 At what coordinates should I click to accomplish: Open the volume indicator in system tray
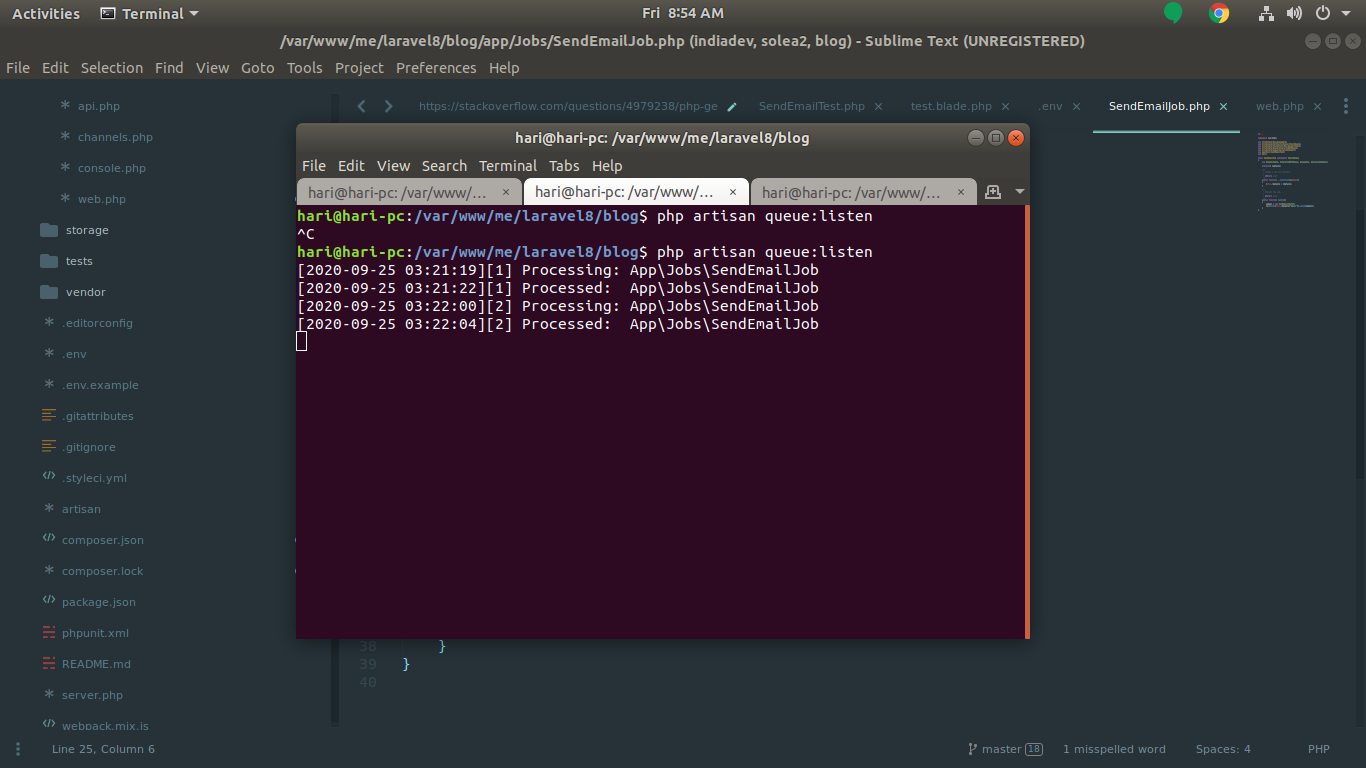point(1294,13)
